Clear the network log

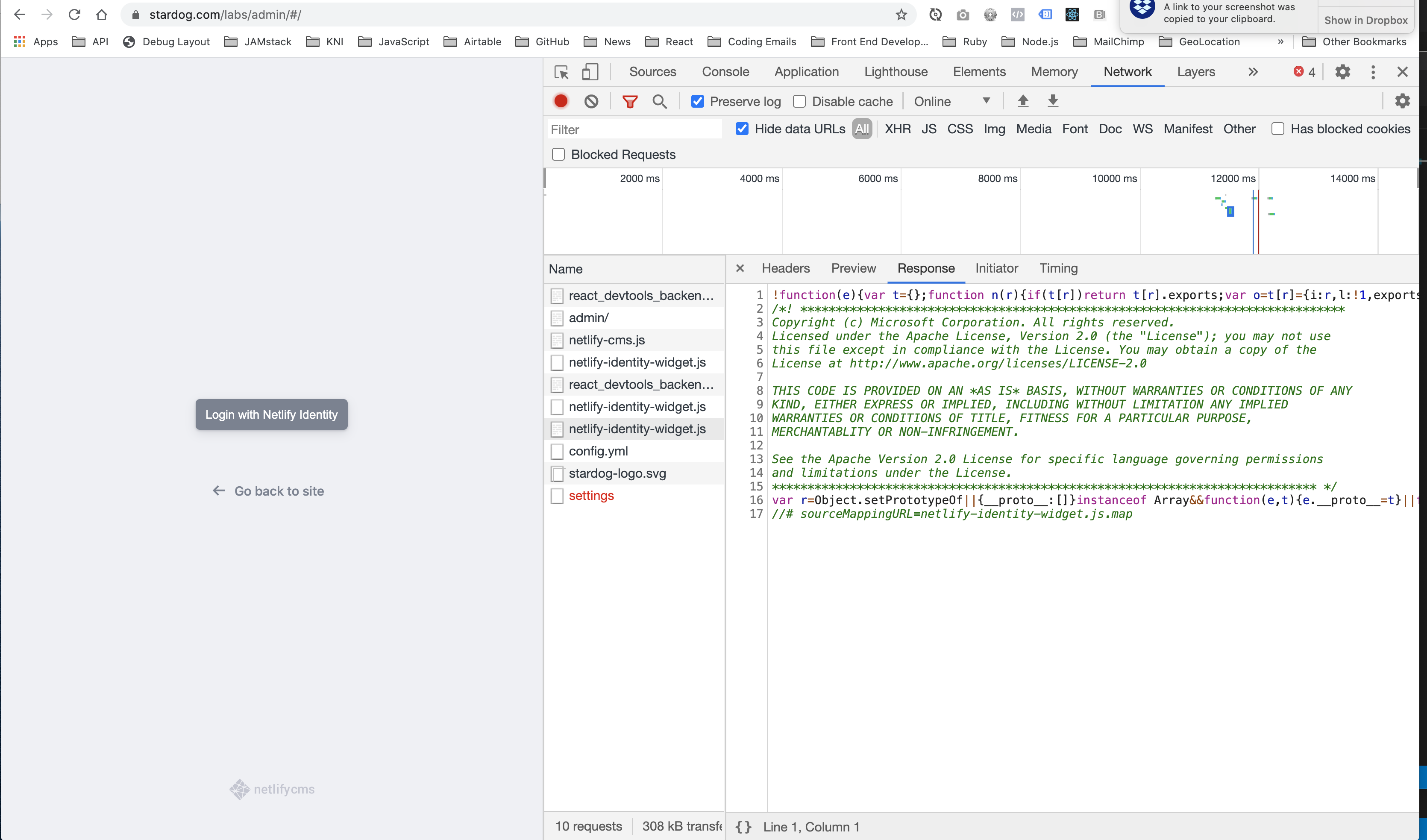[x=591, y=101]
